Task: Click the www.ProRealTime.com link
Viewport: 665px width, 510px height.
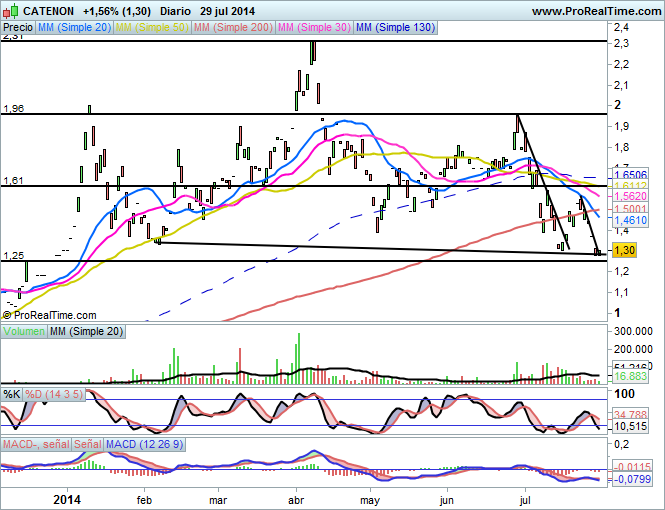Action: (x=596, y=11)
